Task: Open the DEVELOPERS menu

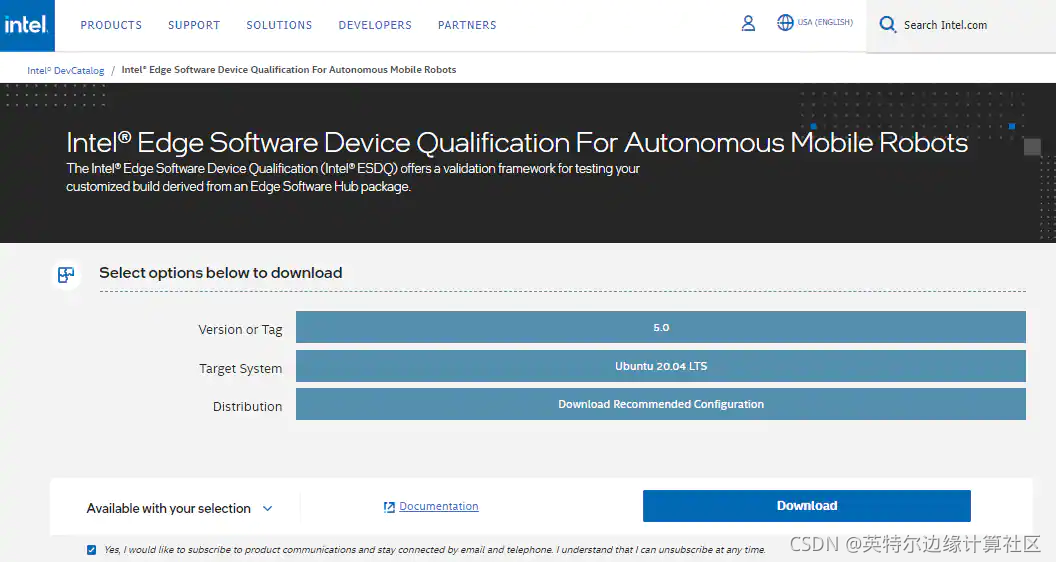Action: point(375,25)
